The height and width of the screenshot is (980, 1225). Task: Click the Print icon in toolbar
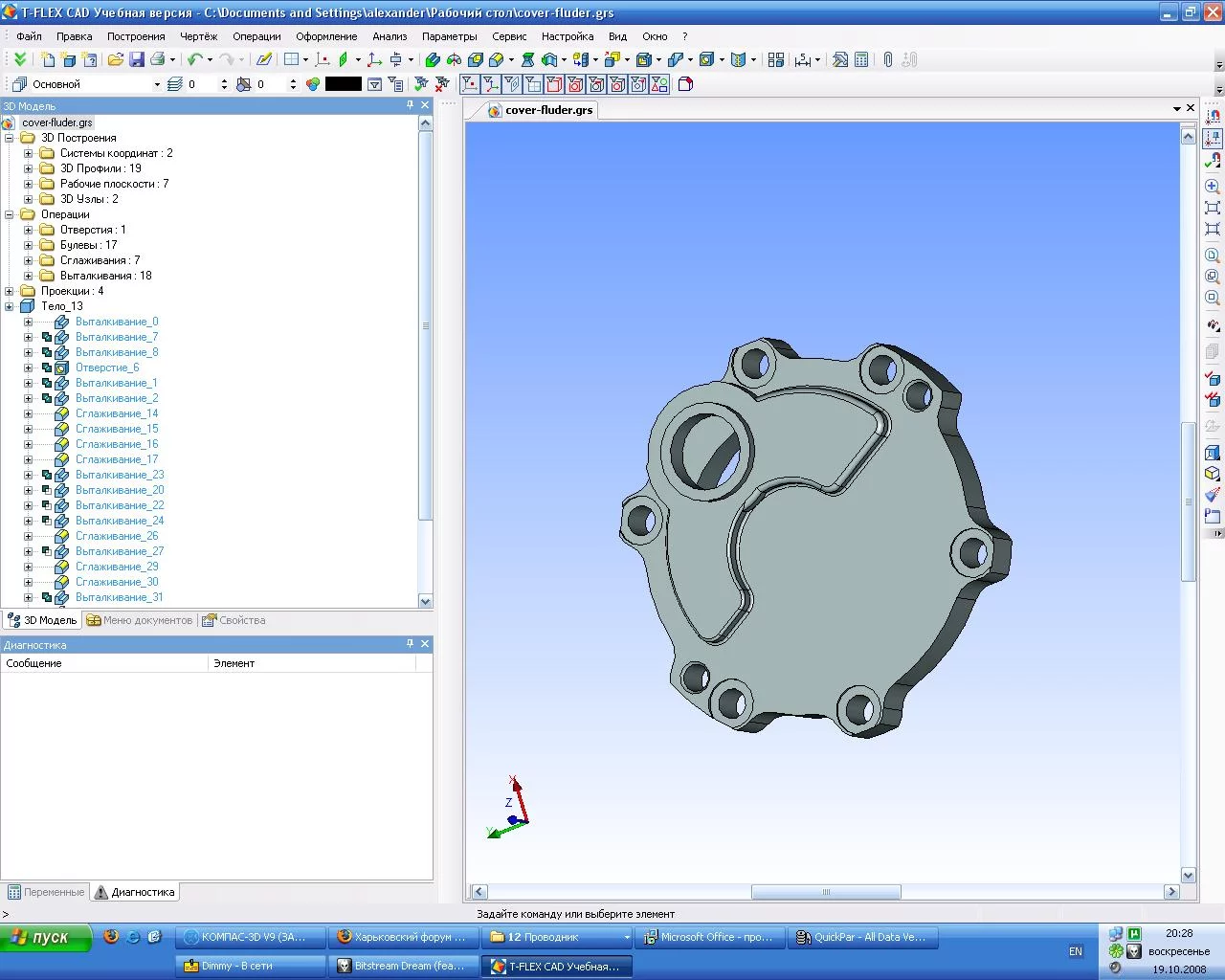pos(158,59)
